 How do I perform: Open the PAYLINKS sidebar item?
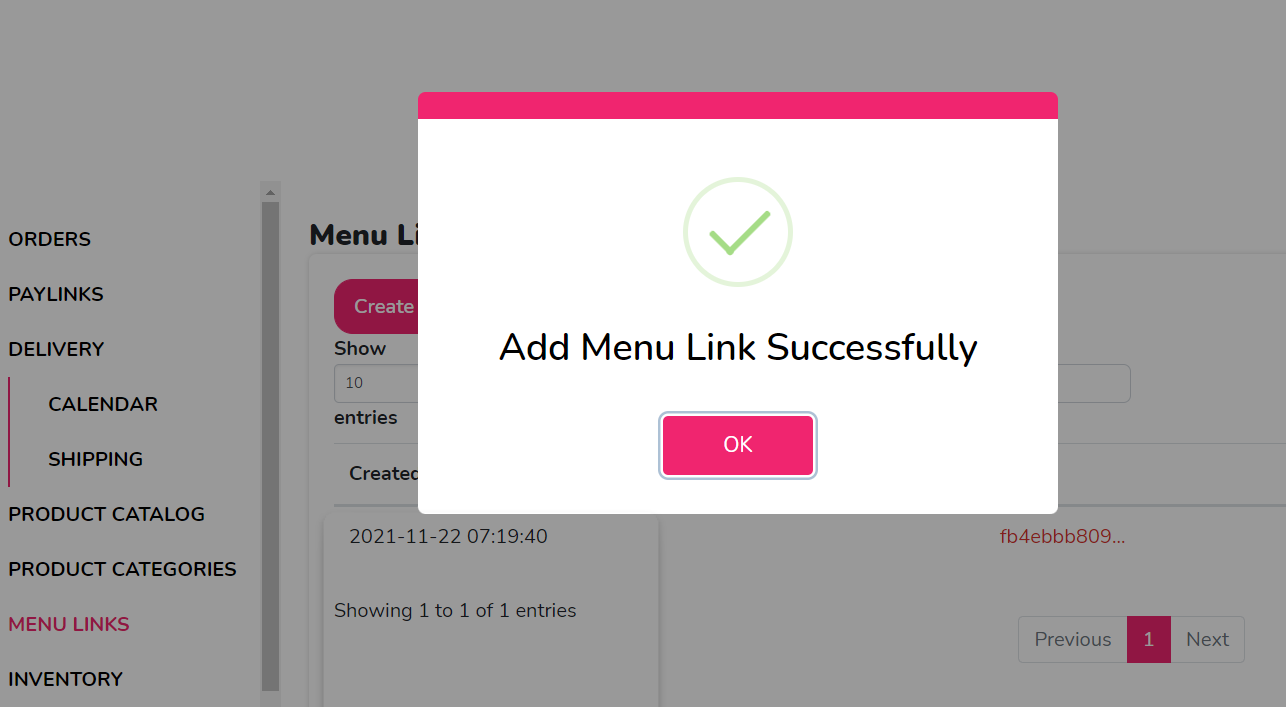click(x=56, y=294)
